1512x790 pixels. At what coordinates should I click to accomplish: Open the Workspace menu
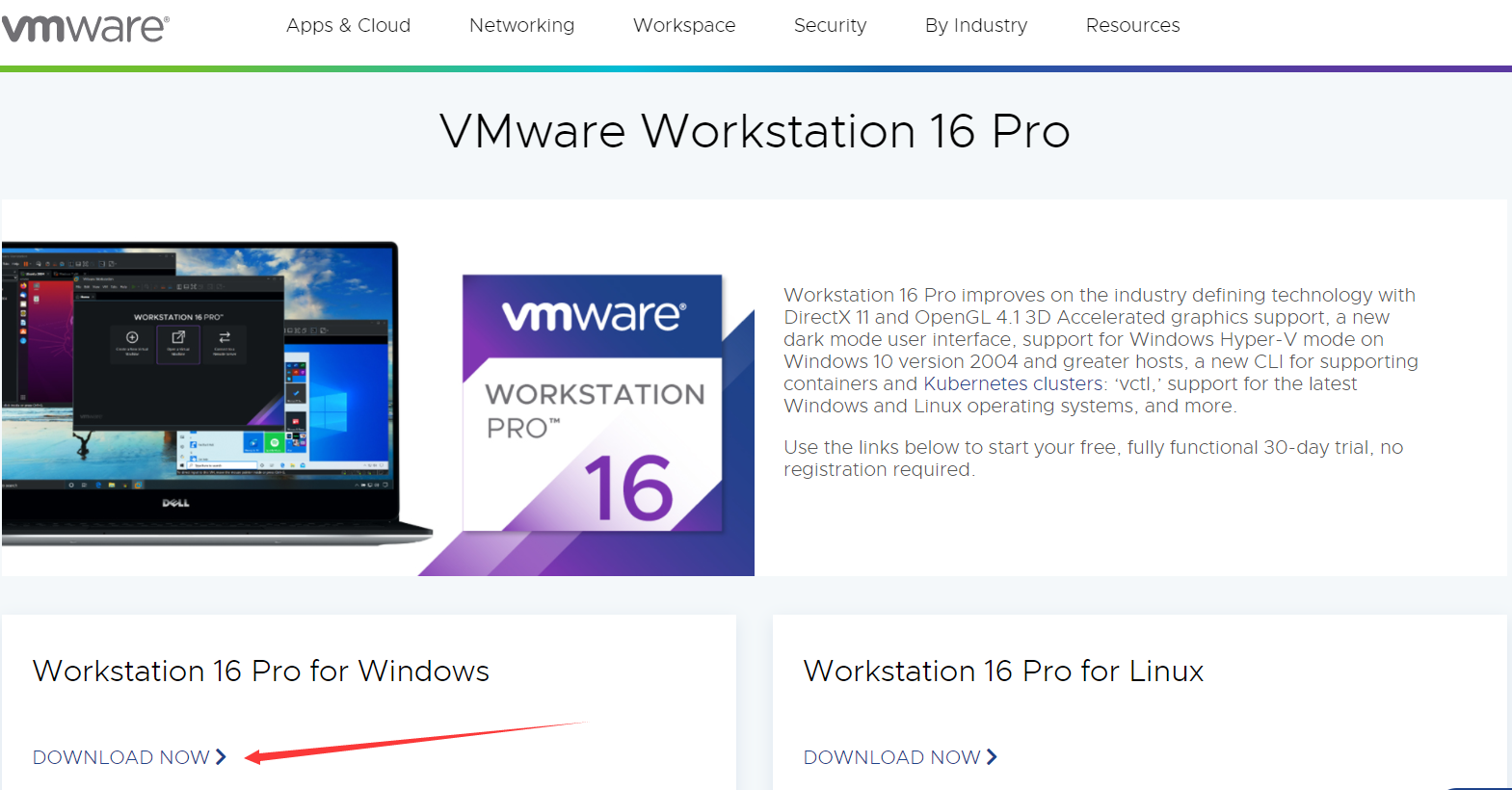(684, 26)
